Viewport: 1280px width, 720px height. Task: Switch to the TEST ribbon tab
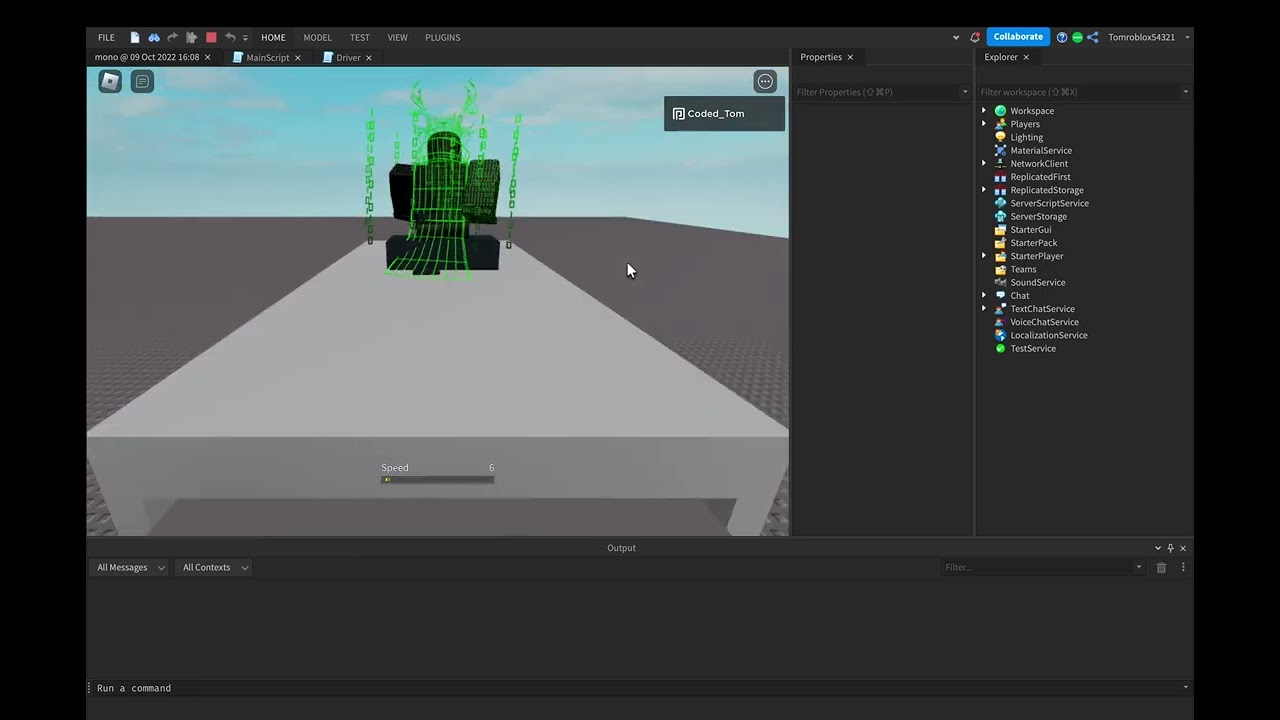359,37
